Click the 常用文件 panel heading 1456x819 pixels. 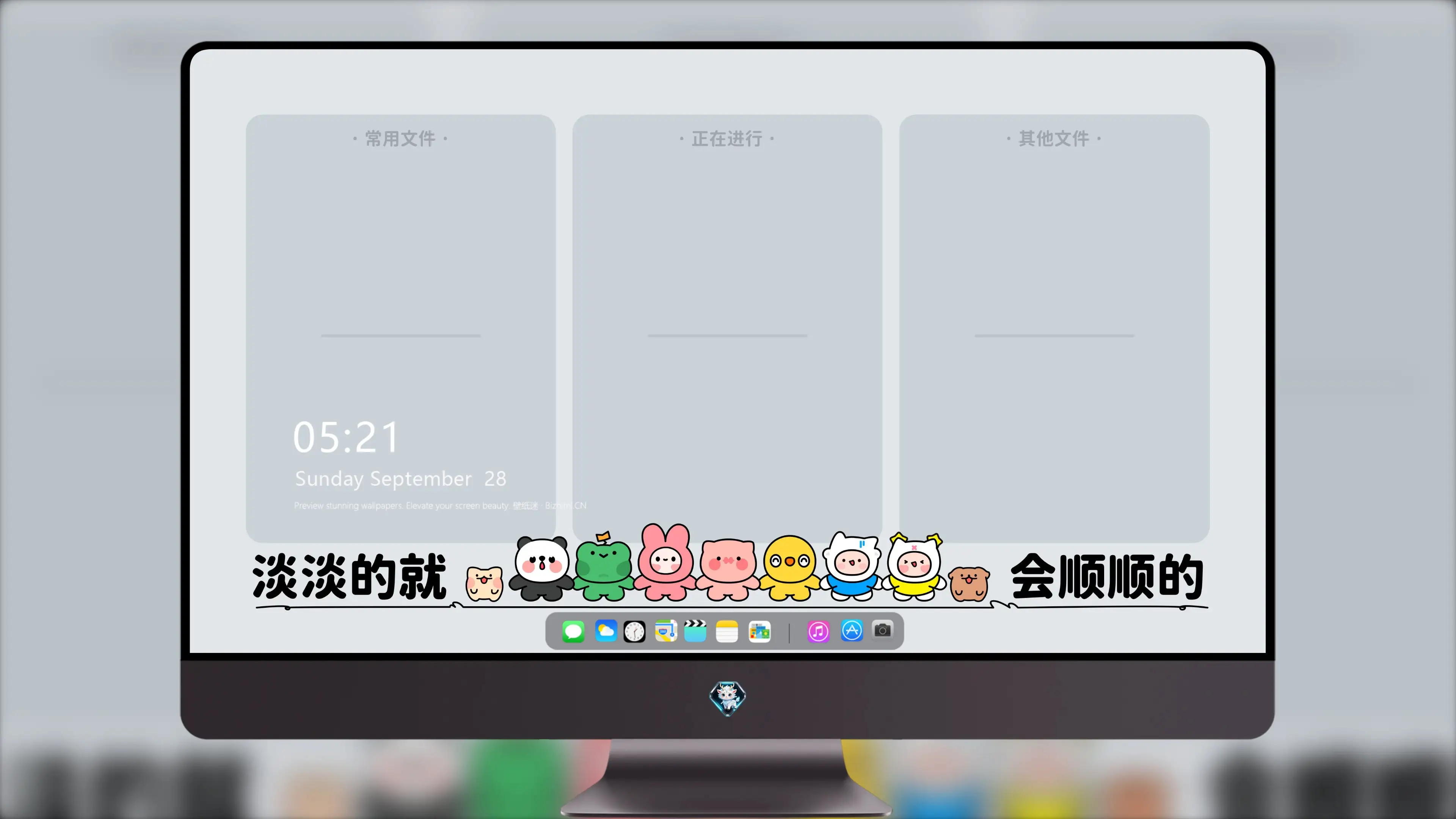click(x=400, y=138)
